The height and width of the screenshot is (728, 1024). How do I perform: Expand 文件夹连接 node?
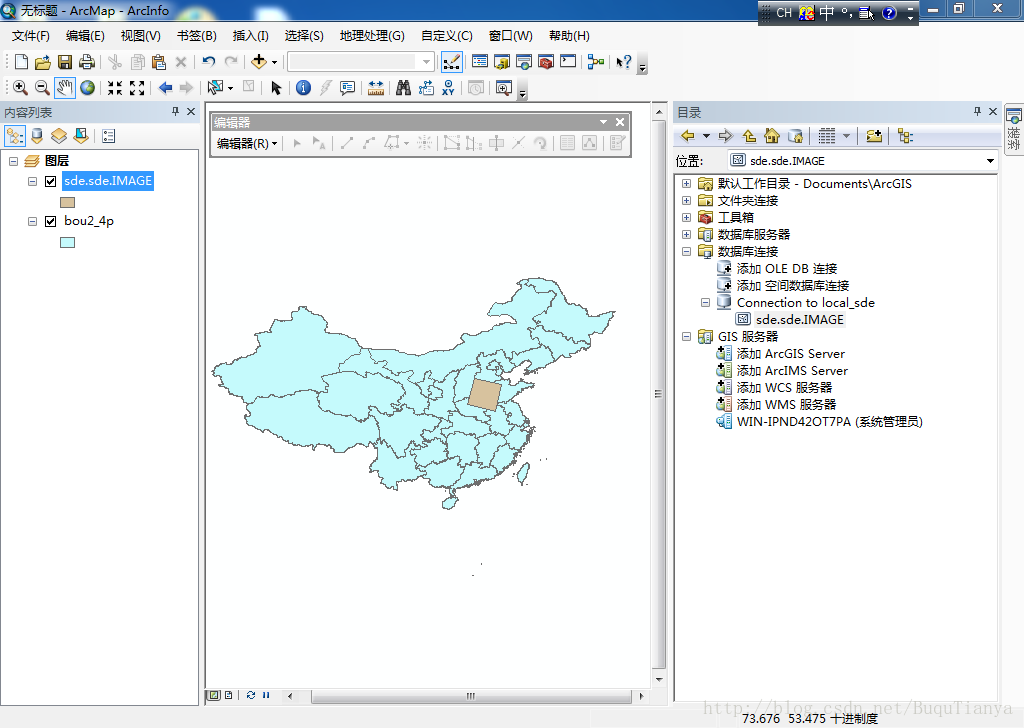pyautogui.click(x=686, y=200)
